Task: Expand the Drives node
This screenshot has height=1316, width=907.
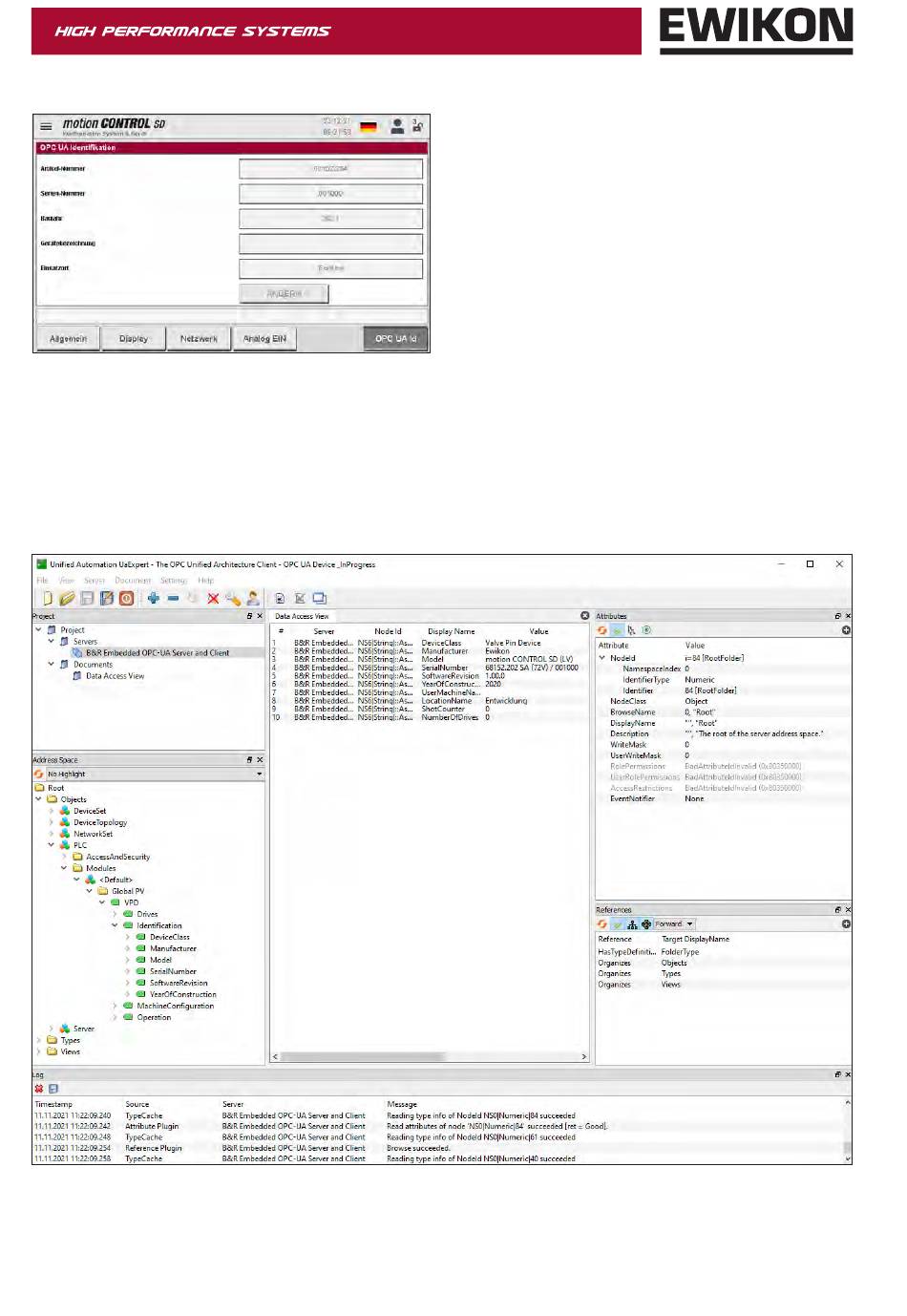Action: (115, 914)
